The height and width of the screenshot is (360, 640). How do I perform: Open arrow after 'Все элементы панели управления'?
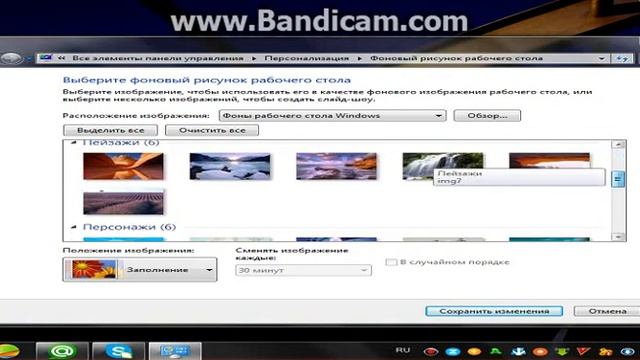click(x=254, y=58)
